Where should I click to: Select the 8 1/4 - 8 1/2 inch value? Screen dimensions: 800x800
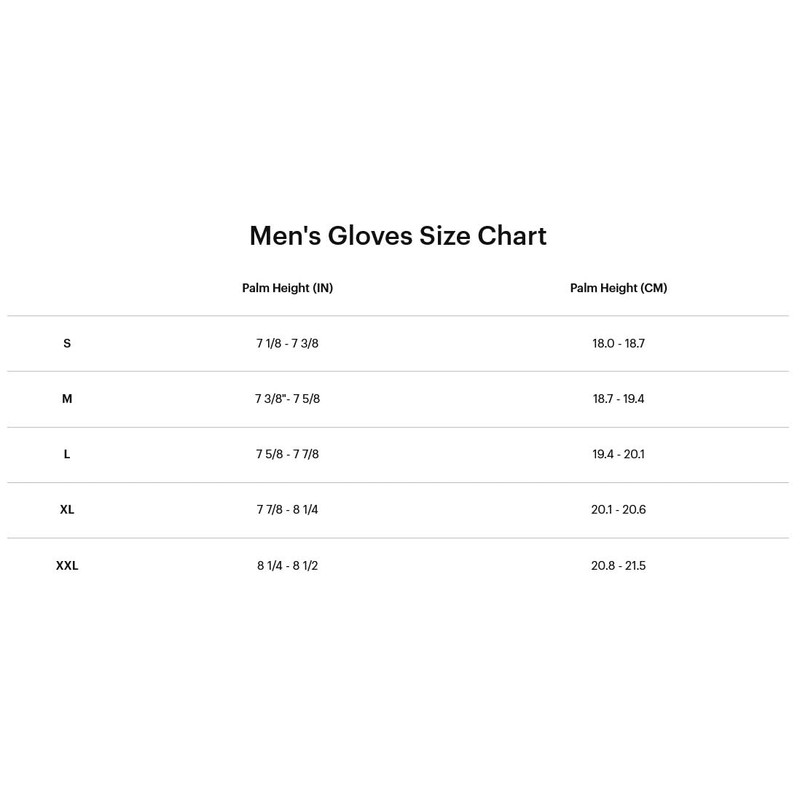pyautogui.click(x=287, y=566)
